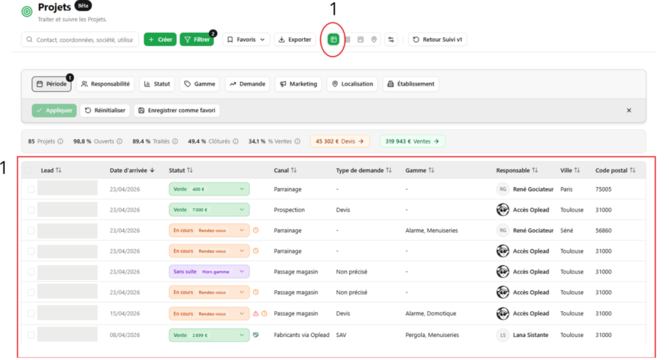Open the Demande filter tab
This screenshot has width=669, height=360.
247,84
